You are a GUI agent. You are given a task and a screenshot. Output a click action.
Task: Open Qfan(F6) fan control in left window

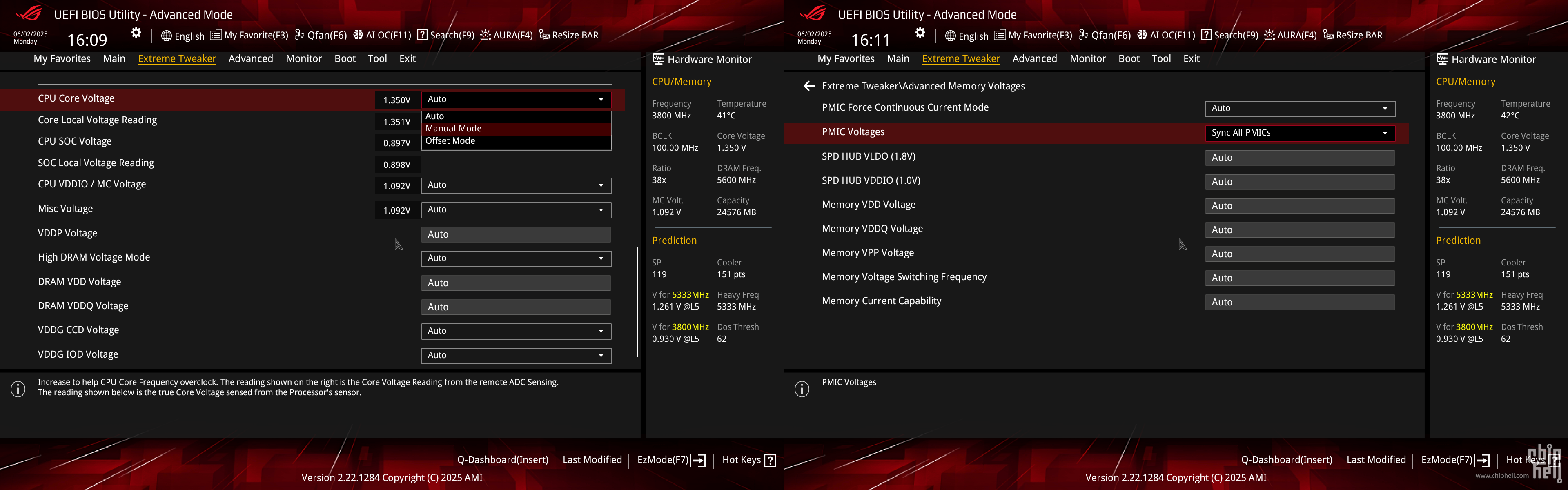click(321, 35)
